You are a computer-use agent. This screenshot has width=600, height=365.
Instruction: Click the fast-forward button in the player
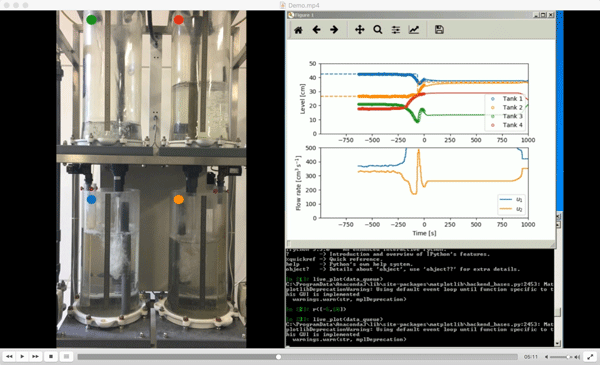click(35, 357)
